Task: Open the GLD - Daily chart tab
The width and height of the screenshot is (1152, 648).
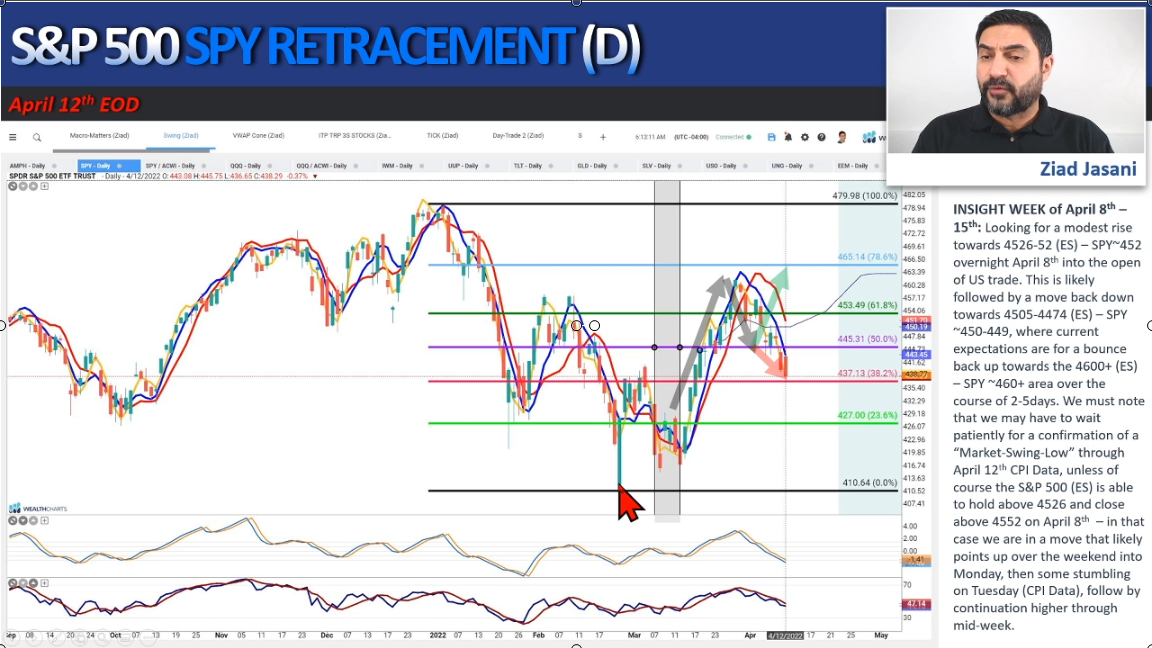Action: [592, 166]
